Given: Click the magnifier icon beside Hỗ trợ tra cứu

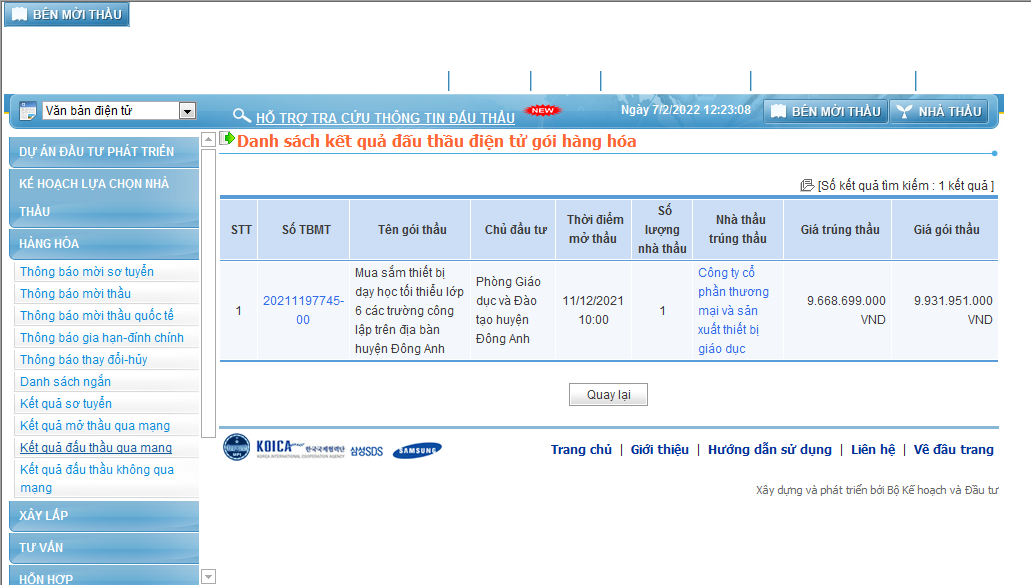Looking at the screenshot, I should [241, 116].
